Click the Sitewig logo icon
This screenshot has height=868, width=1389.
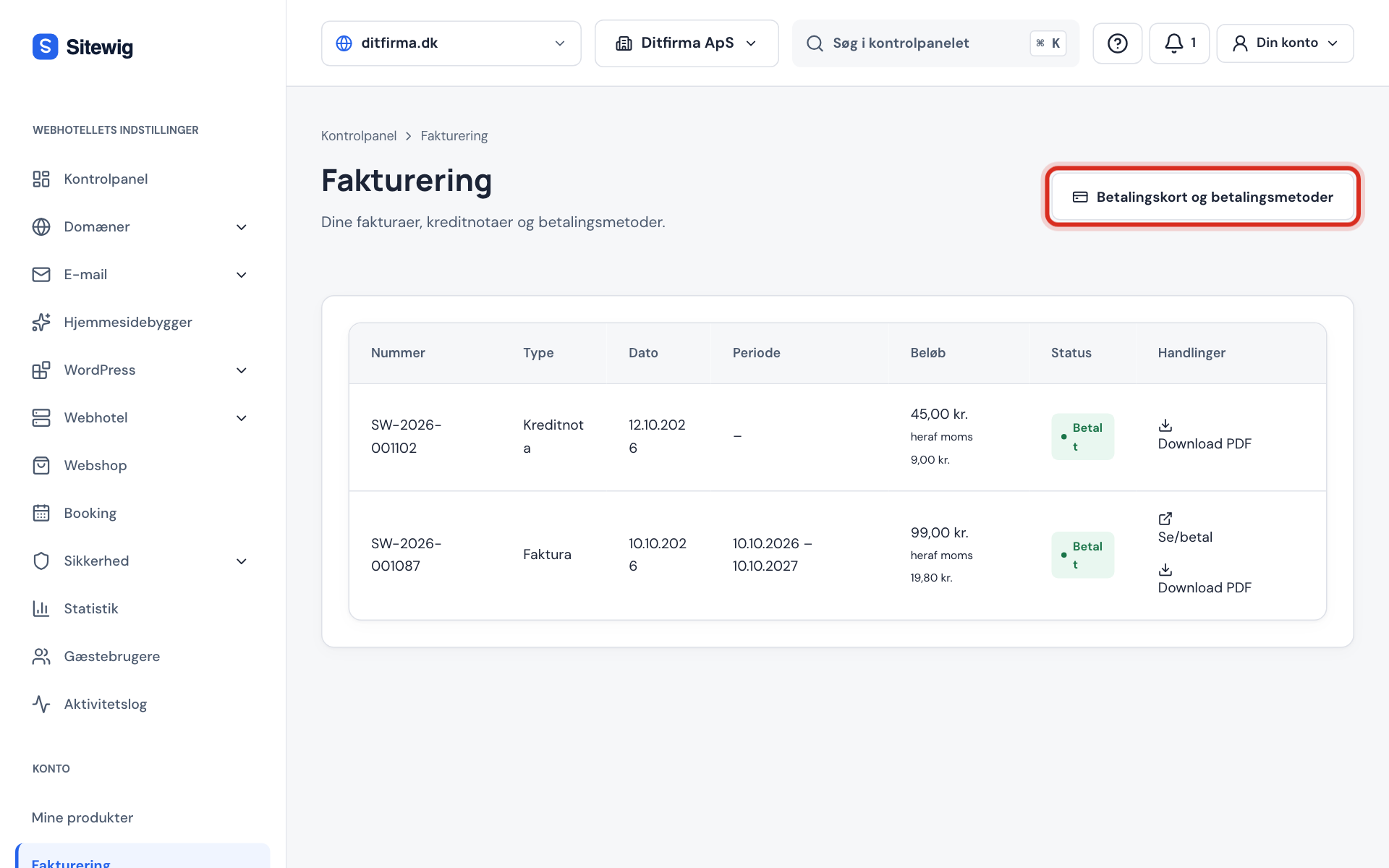[45, 47]
